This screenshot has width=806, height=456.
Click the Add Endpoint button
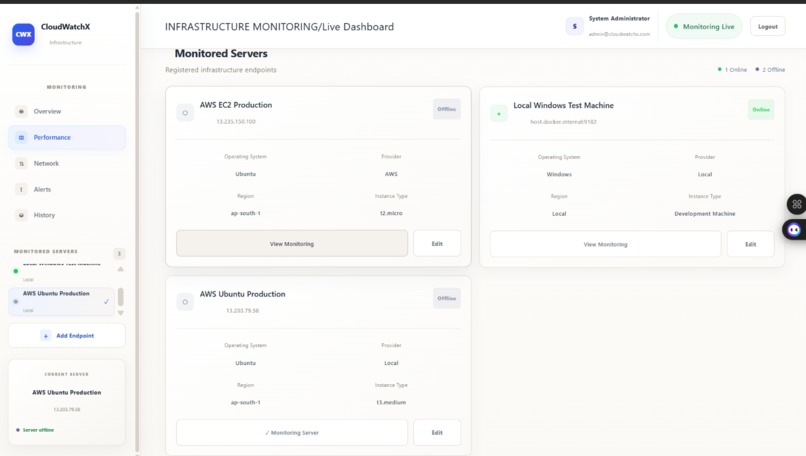coord(66,336)
